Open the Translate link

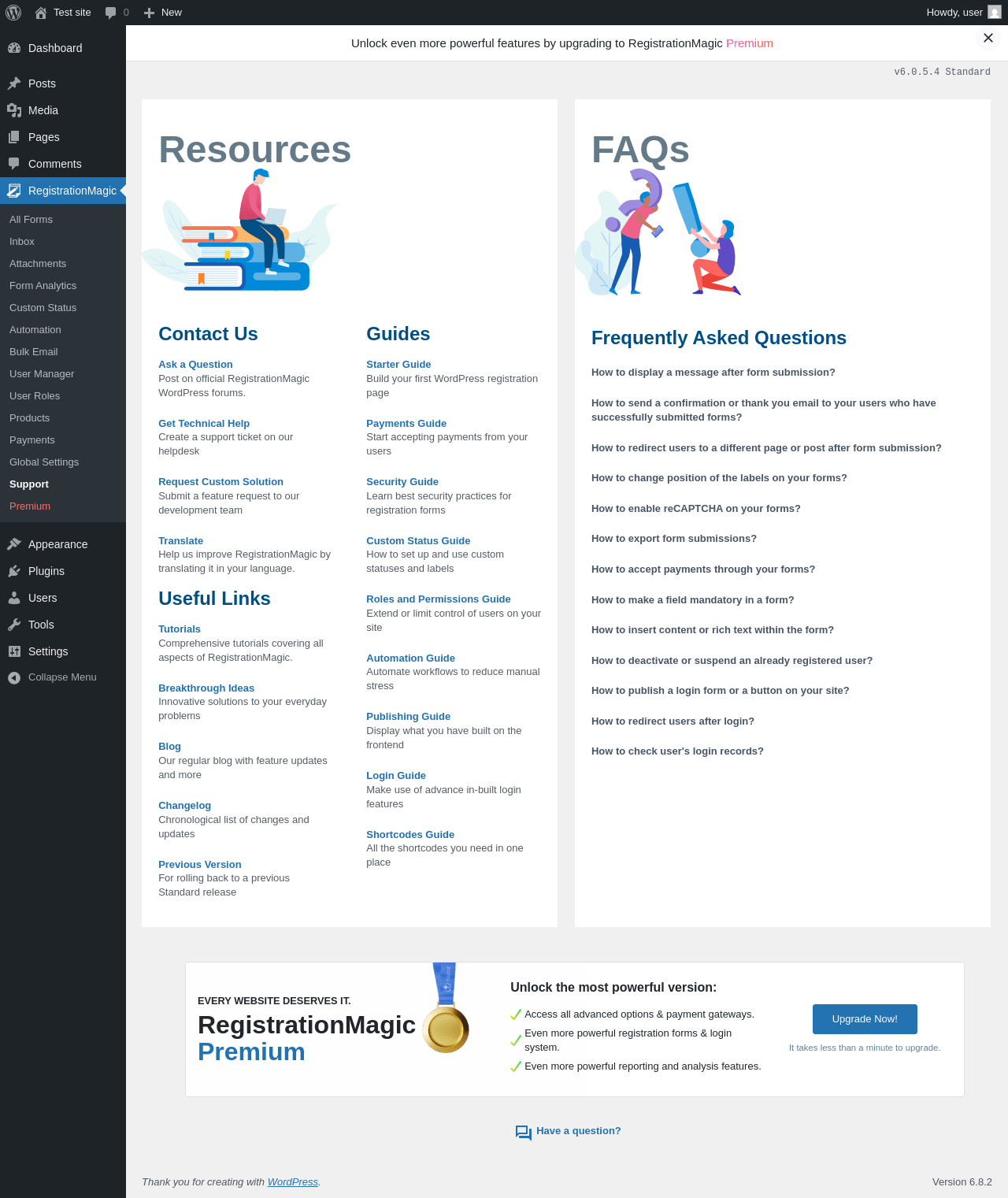click(x=180, y=541)
